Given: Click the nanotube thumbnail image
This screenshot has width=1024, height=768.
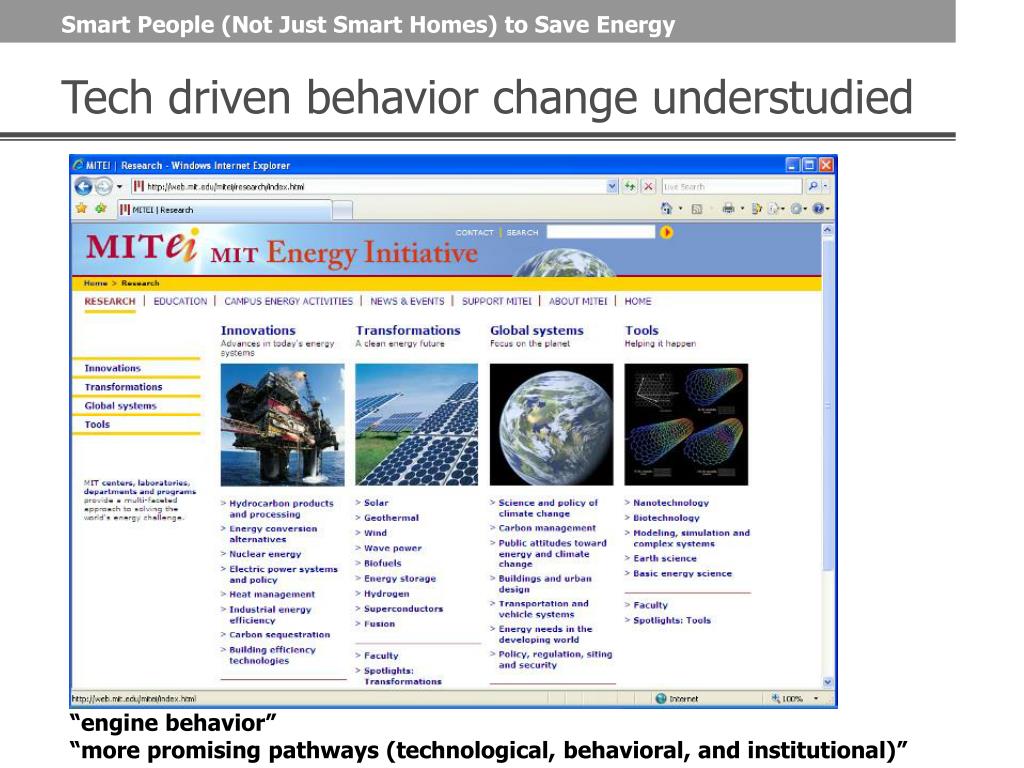Looking at the screenshot, I should 686,424.
